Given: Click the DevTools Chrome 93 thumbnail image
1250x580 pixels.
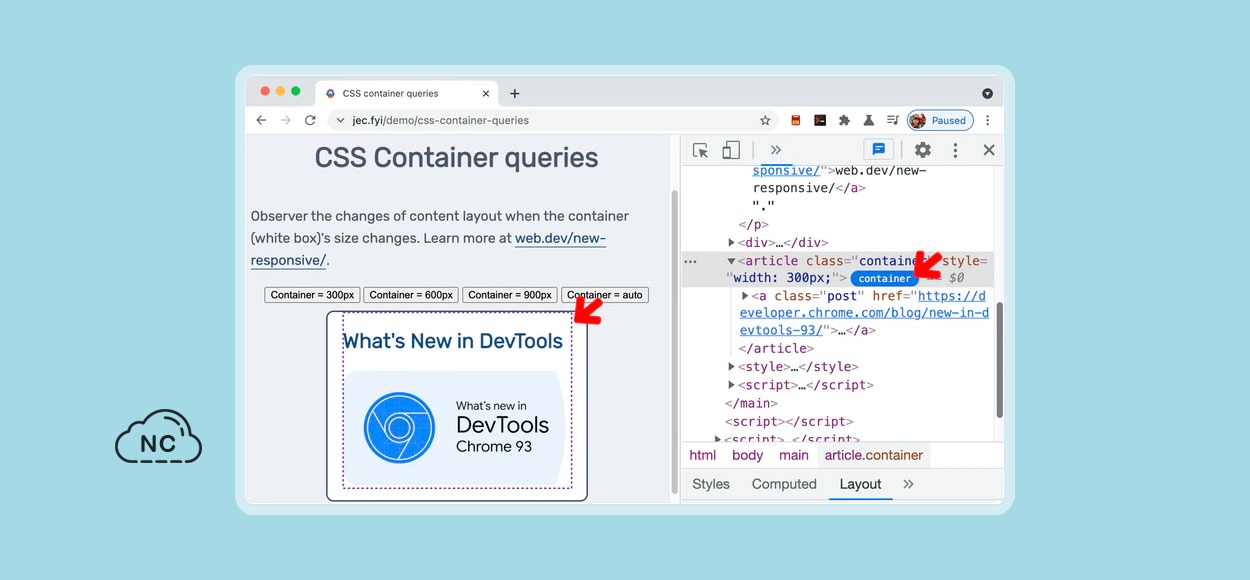Looking at the screenshot, I should pos(454,427).
